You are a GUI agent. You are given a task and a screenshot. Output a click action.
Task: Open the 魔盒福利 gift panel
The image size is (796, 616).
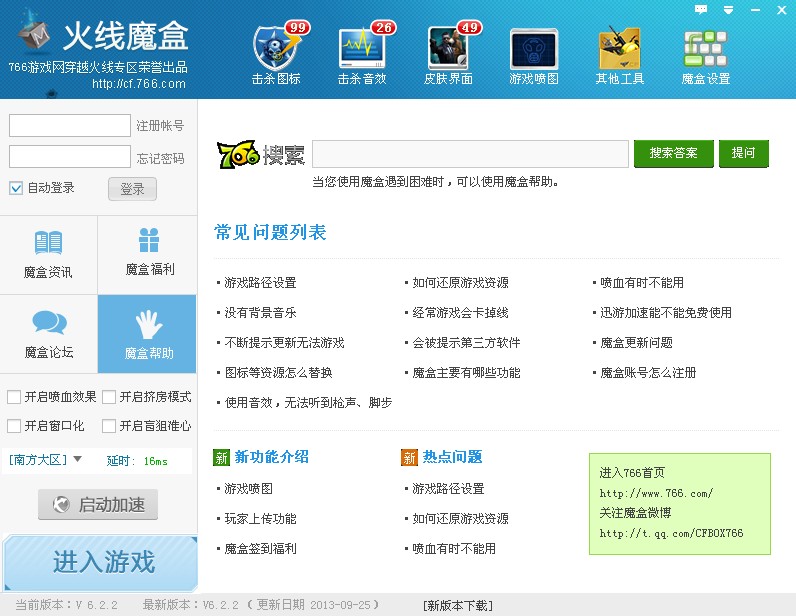coord(149,254)
